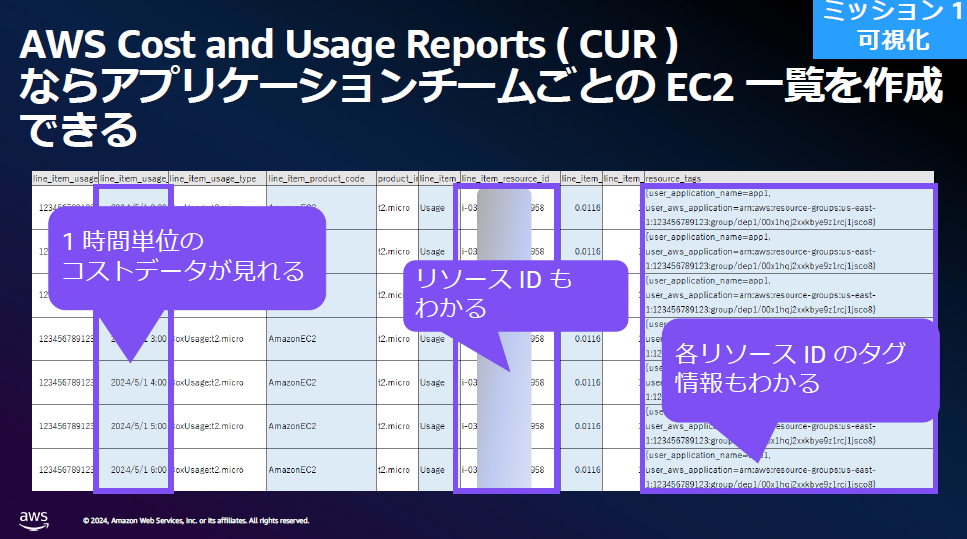The image size is (967, 539).
Task: Click the '2024/5/1 6:00' time cell
Action: pyautogui.click(x=138, y=470)
